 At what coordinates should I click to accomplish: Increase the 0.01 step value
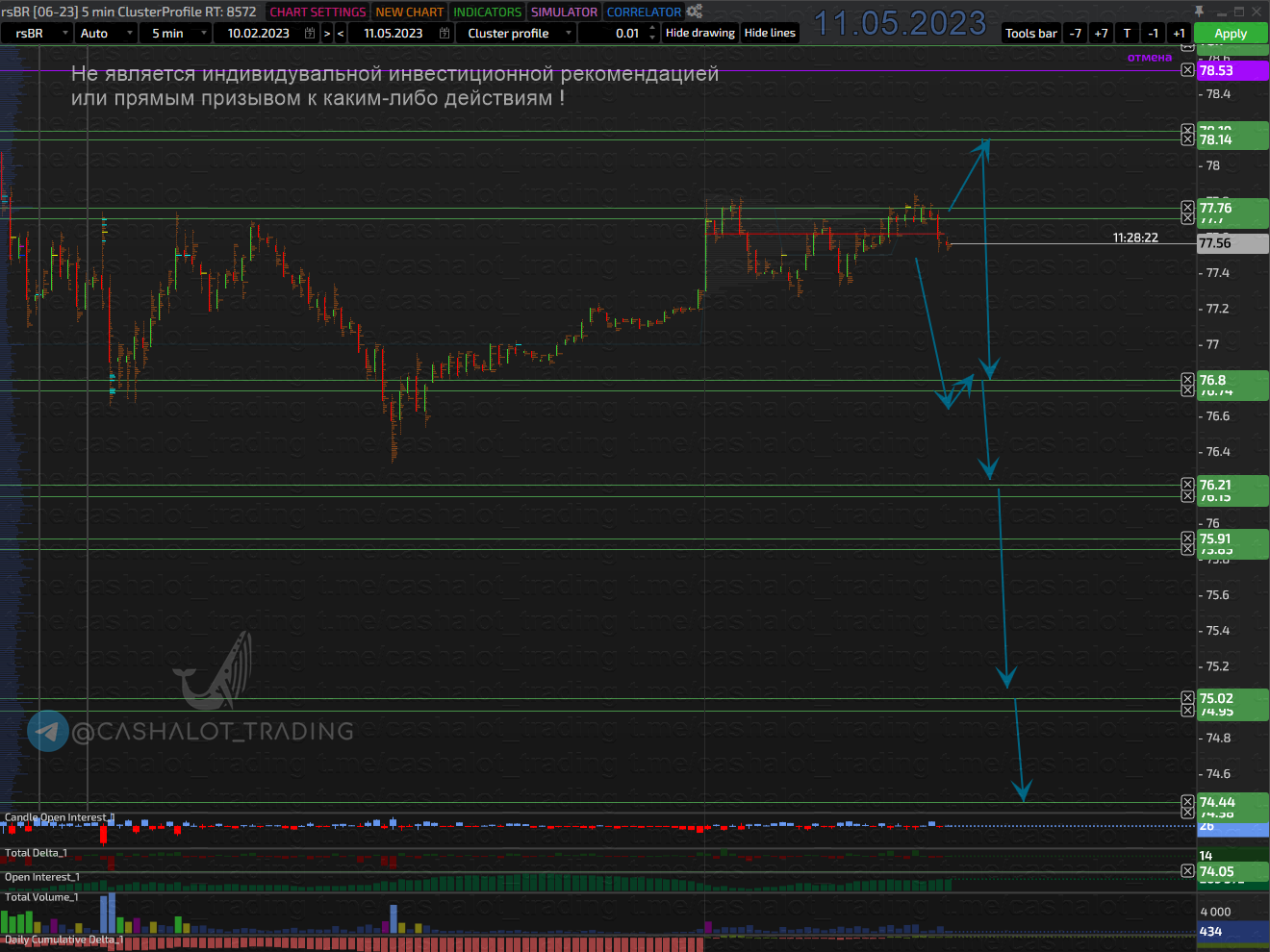pyautogui.click(x=652, y=28)
